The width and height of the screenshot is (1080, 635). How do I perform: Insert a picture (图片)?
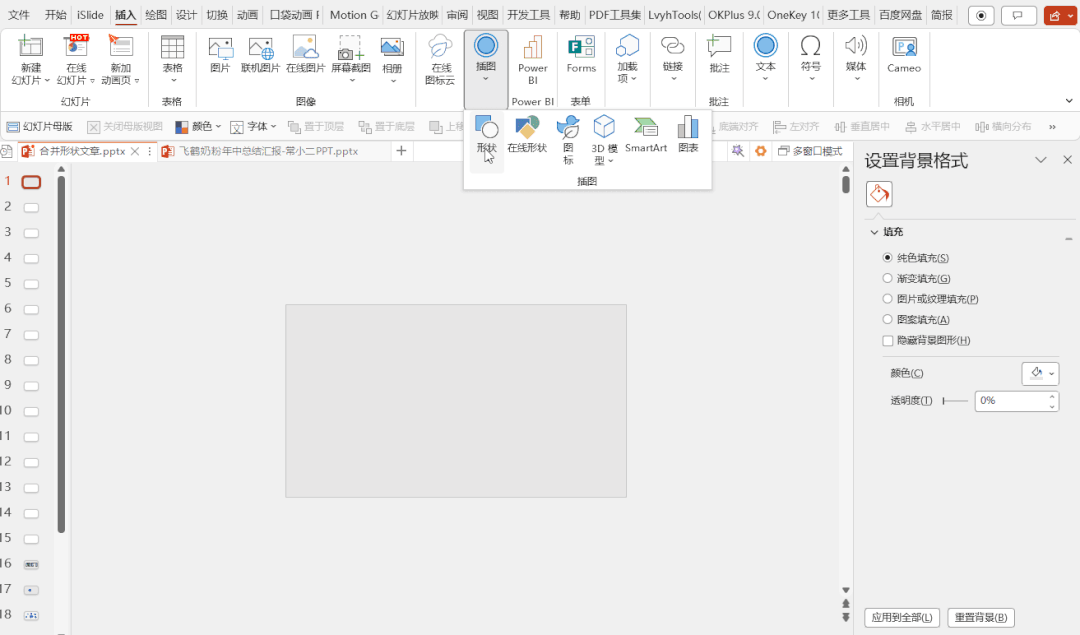coord(220,55)
